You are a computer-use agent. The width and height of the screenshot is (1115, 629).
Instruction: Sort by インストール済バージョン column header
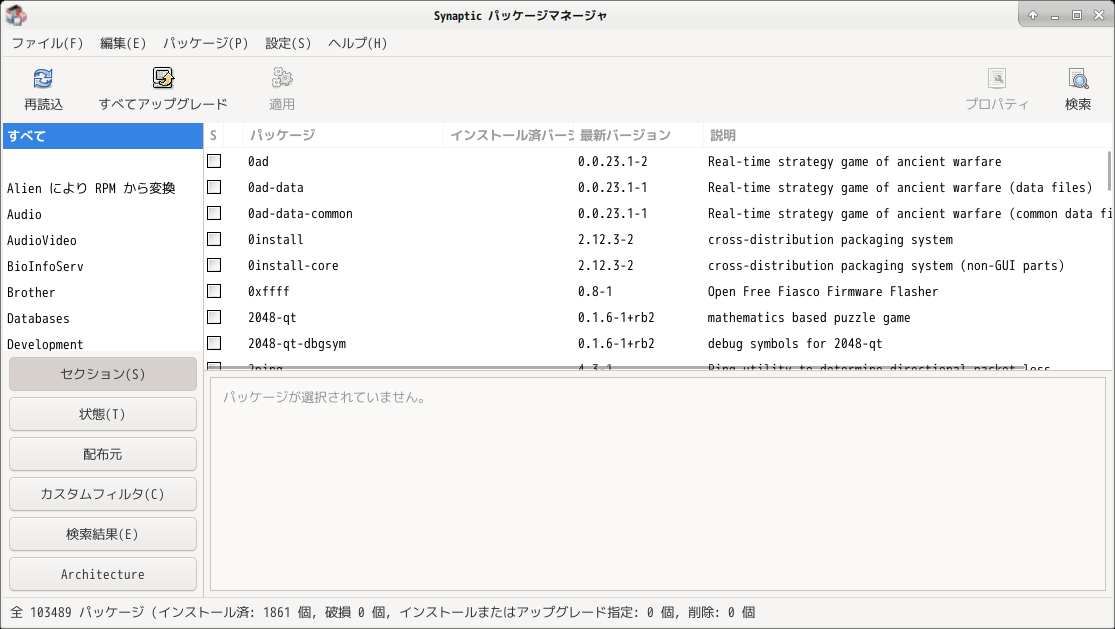click(509, 135)
